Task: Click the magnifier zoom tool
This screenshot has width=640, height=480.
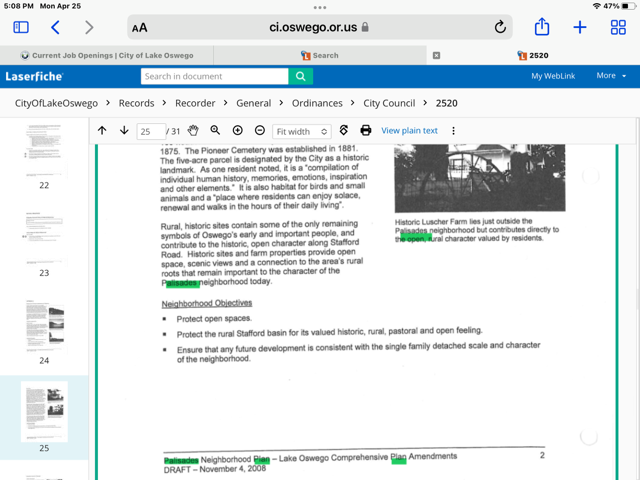Action: [x=215, y=131]
